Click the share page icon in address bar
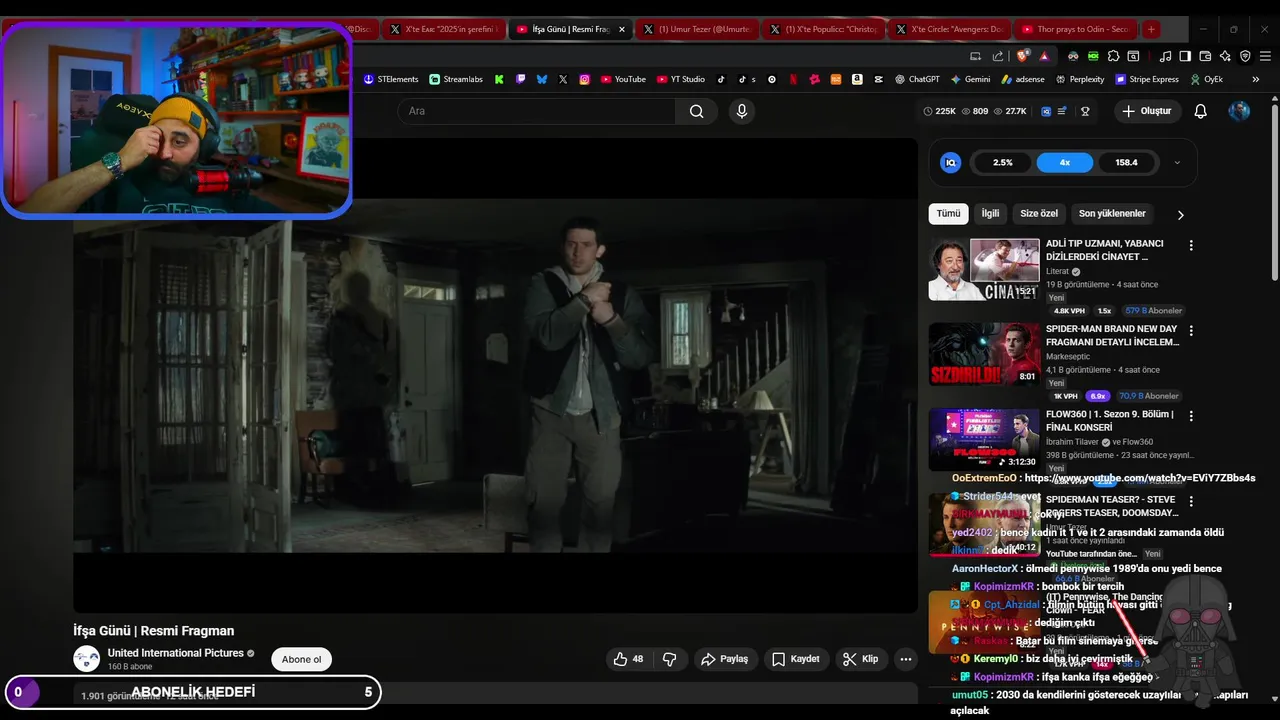The height and width of the screenshot is (720, 1280). click(998, 56)
